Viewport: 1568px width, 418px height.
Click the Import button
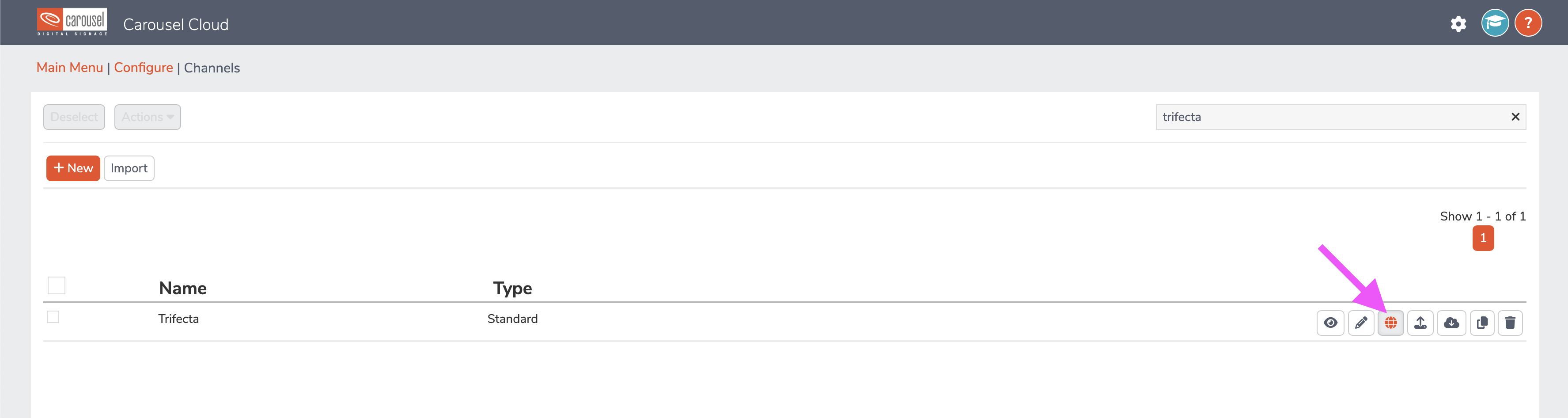pyautogui.click(x=129, y=168)
